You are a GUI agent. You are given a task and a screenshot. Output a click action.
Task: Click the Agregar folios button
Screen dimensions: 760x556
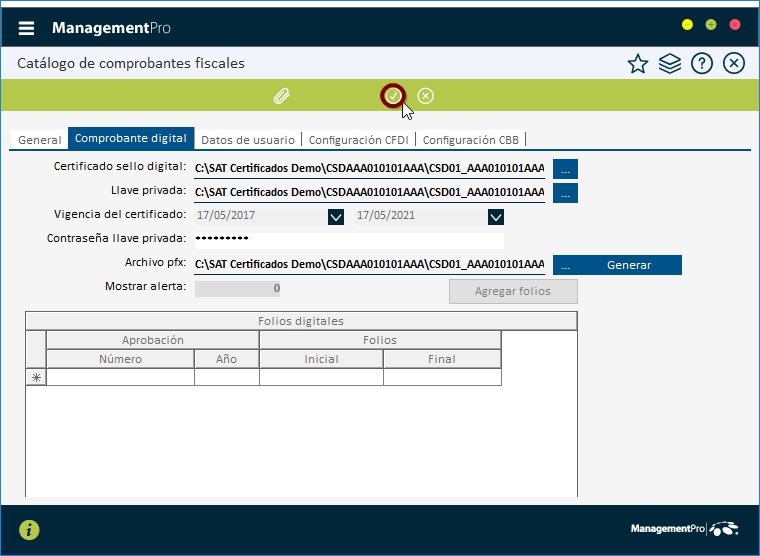point(513,291)
